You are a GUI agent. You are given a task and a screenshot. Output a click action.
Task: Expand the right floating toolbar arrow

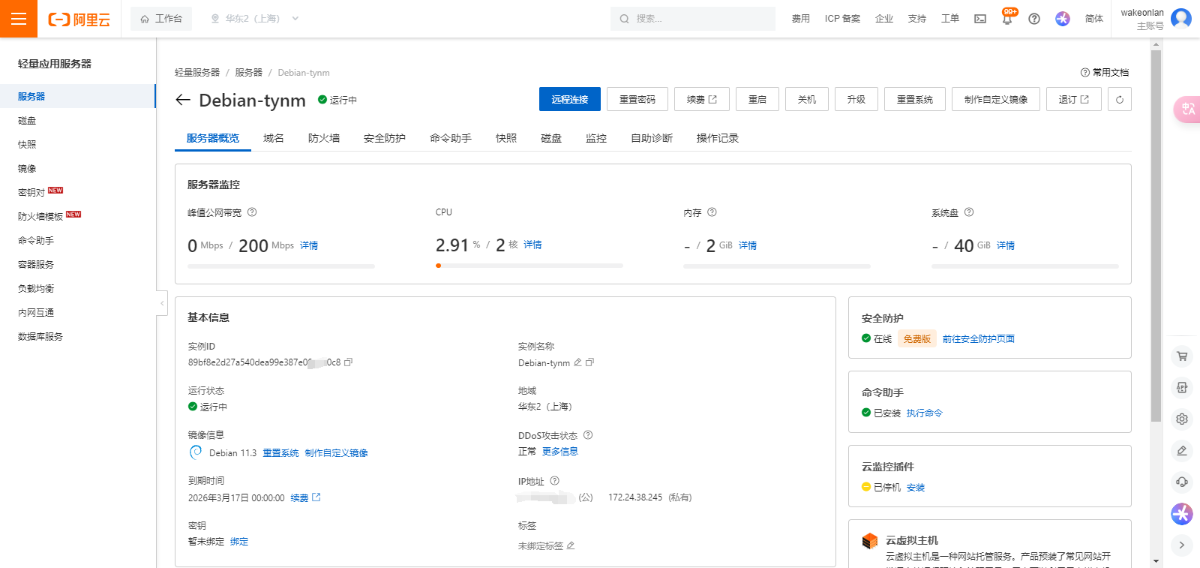point(1181,545)
